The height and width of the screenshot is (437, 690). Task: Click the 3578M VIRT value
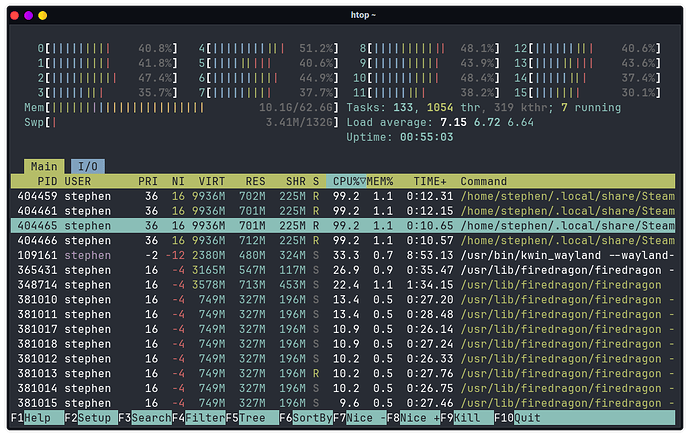208,285
